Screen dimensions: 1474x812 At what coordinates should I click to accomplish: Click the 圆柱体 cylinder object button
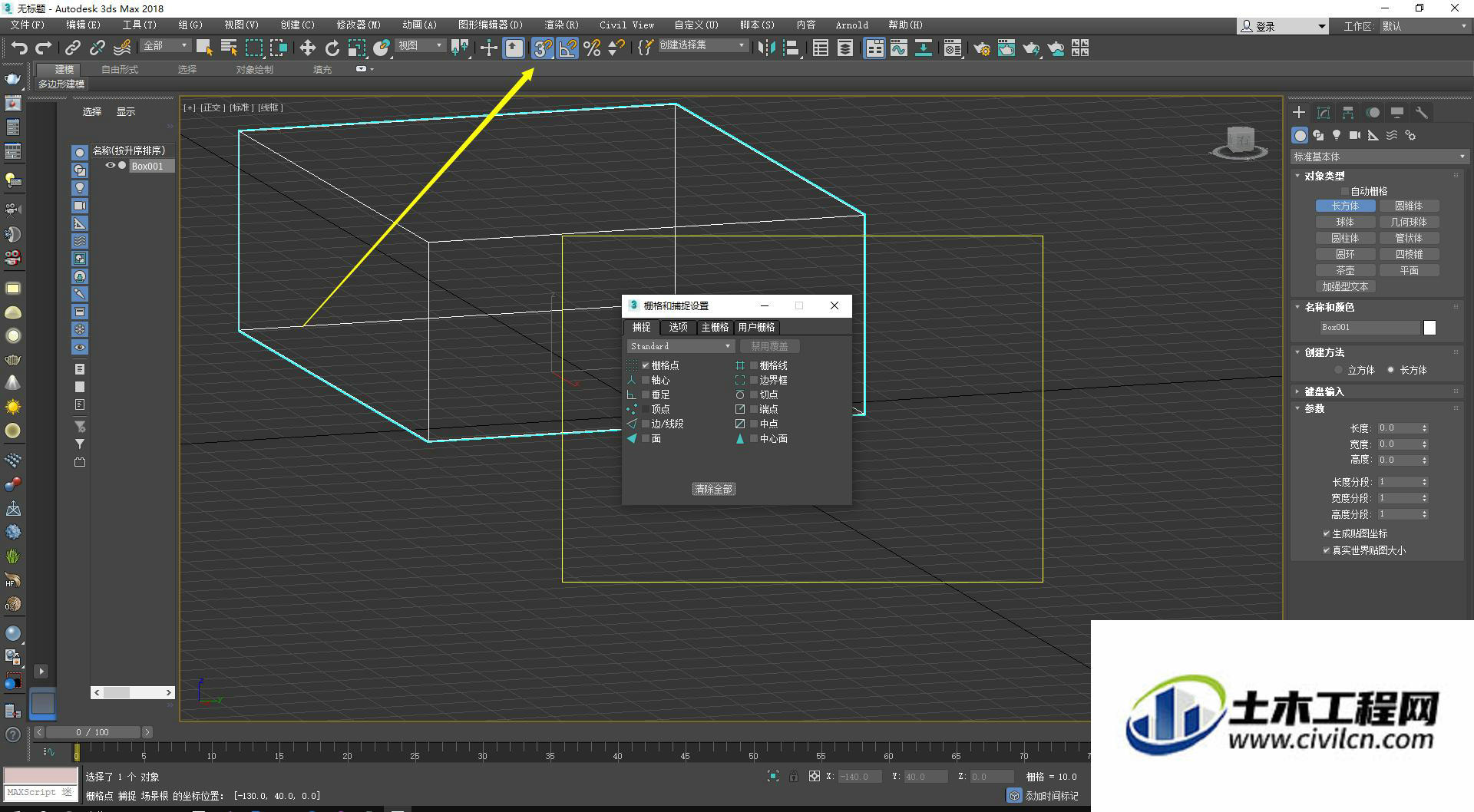point(1345,238)
